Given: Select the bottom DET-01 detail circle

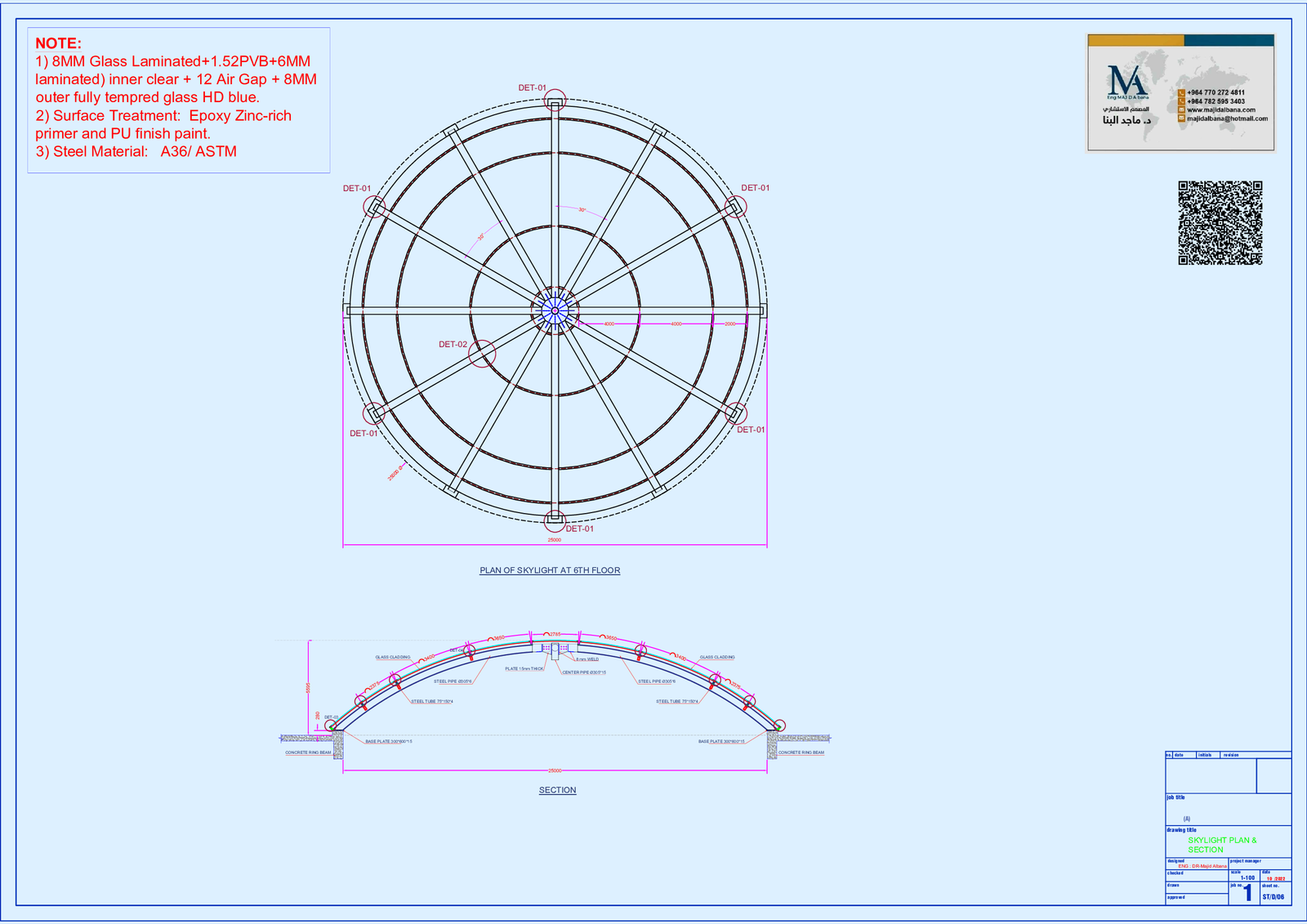Looking at the screenshot, I should click(555, 520).
